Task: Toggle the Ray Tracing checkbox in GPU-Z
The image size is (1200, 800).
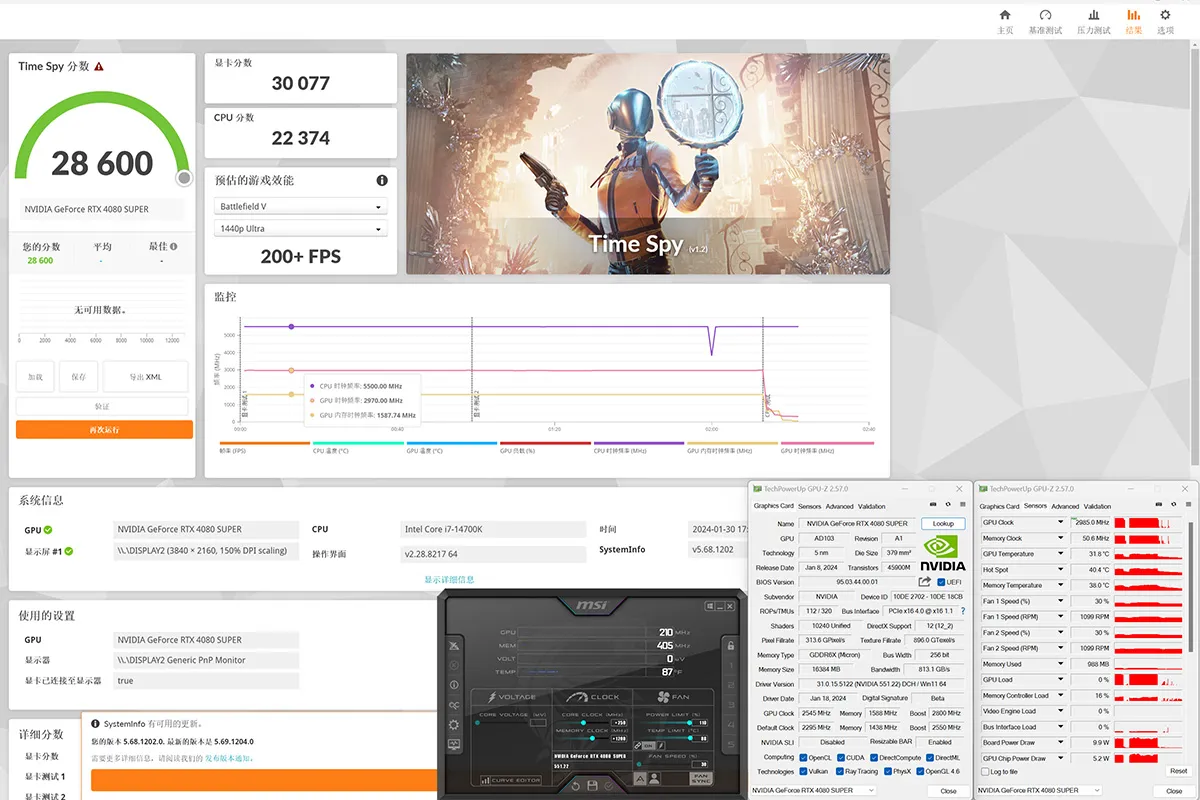Action: [x=840, y=771]
